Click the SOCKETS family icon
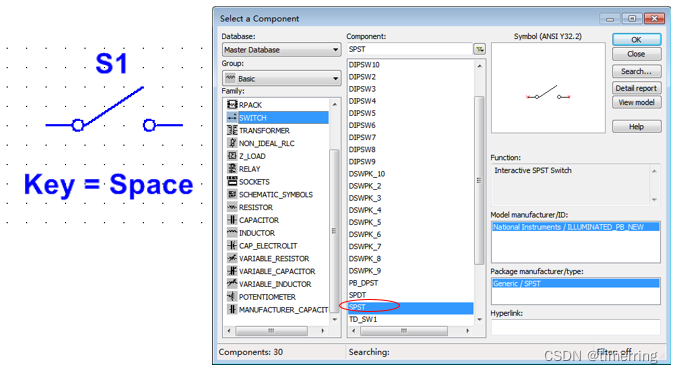This screenshot has height=373, width=673. (232, 181)
